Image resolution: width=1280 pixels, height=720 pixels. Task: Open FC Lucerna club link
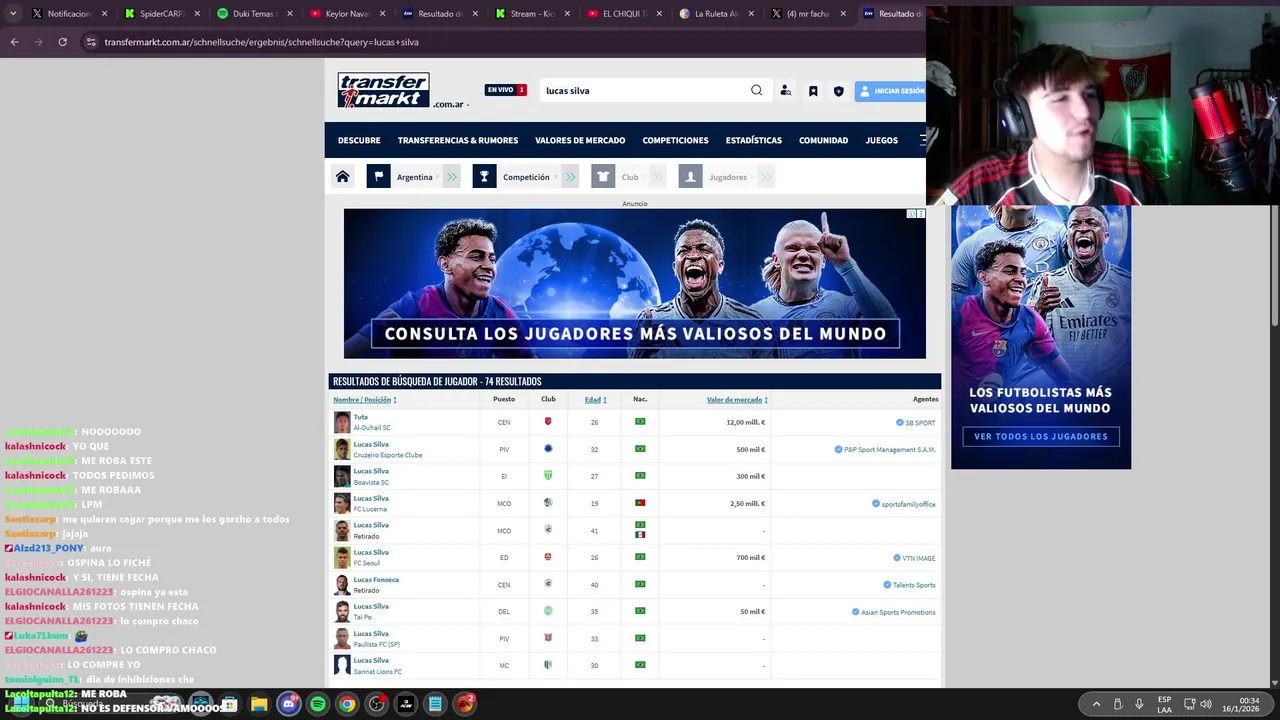(x=370, y=509)
